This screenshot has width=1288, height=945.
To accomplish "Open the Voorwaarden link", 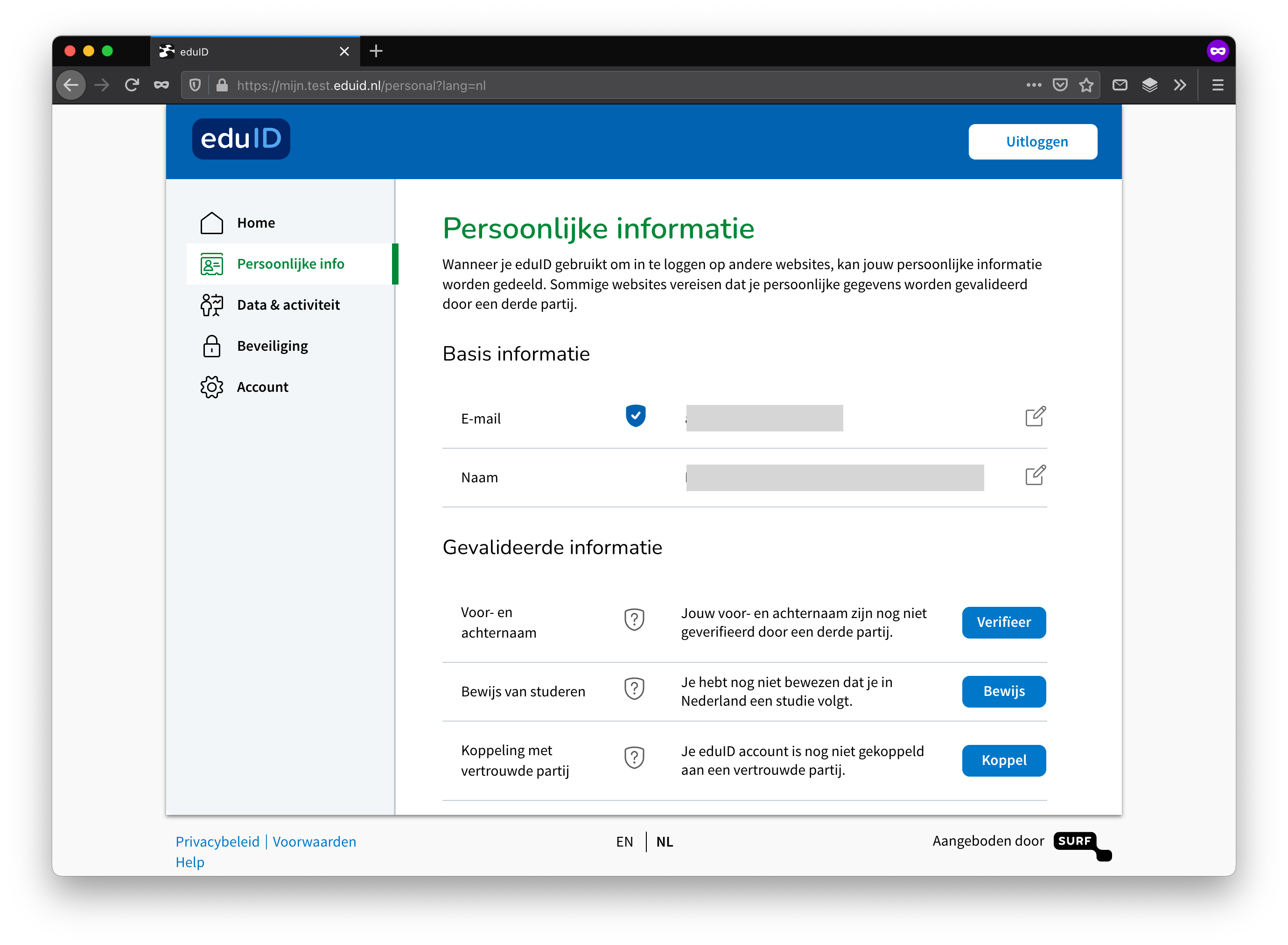I will coord(314,841).
